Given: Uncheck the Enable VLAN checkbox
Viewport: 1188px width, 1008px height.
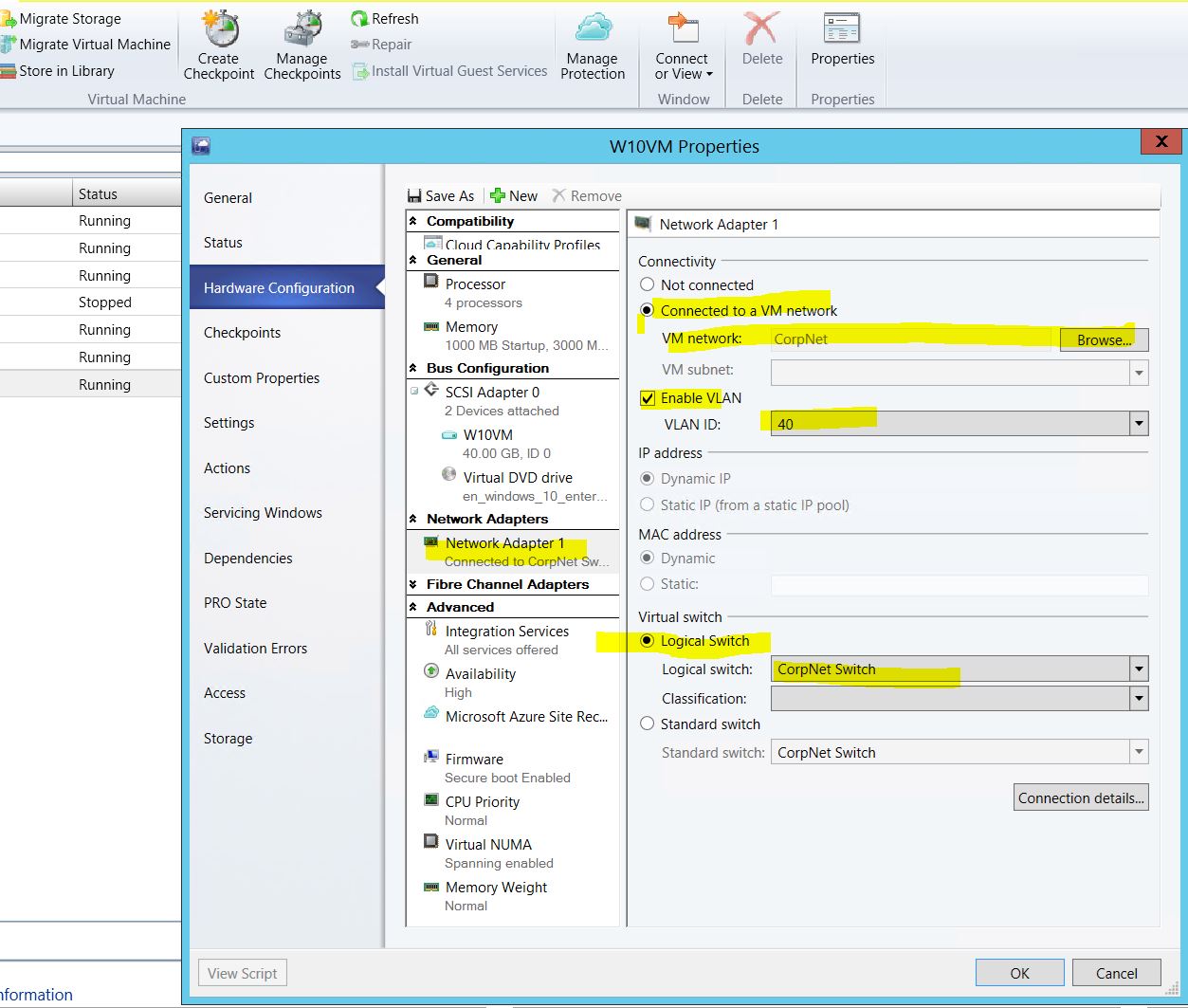Looking at the screenshot, I should [x=648, y=398].
